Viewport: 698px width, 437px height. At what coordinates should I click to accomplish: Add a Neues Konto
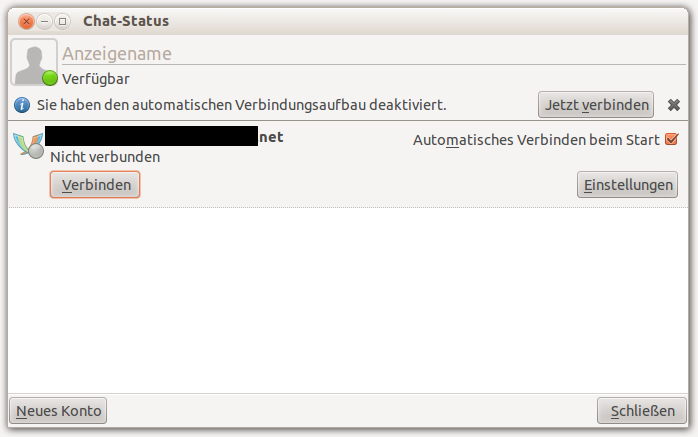click(58, 410)
